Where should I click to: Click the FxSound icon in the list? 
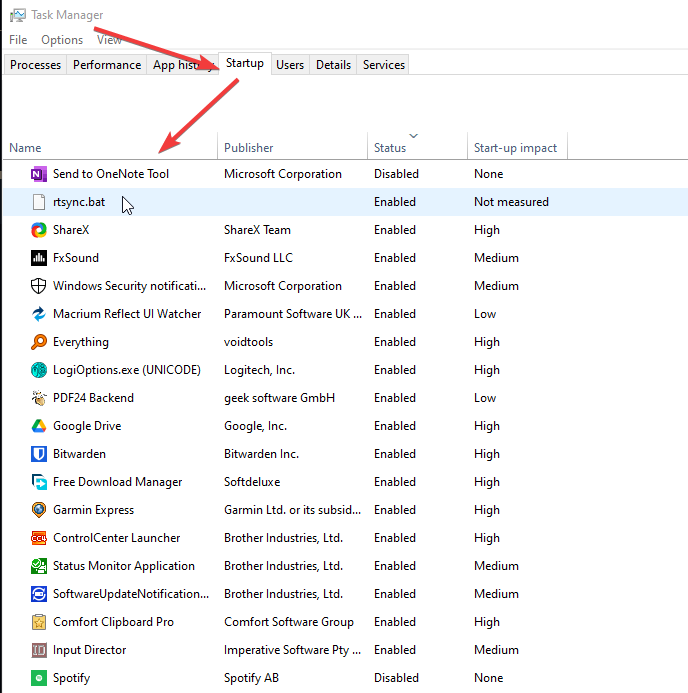pos(39,258)
